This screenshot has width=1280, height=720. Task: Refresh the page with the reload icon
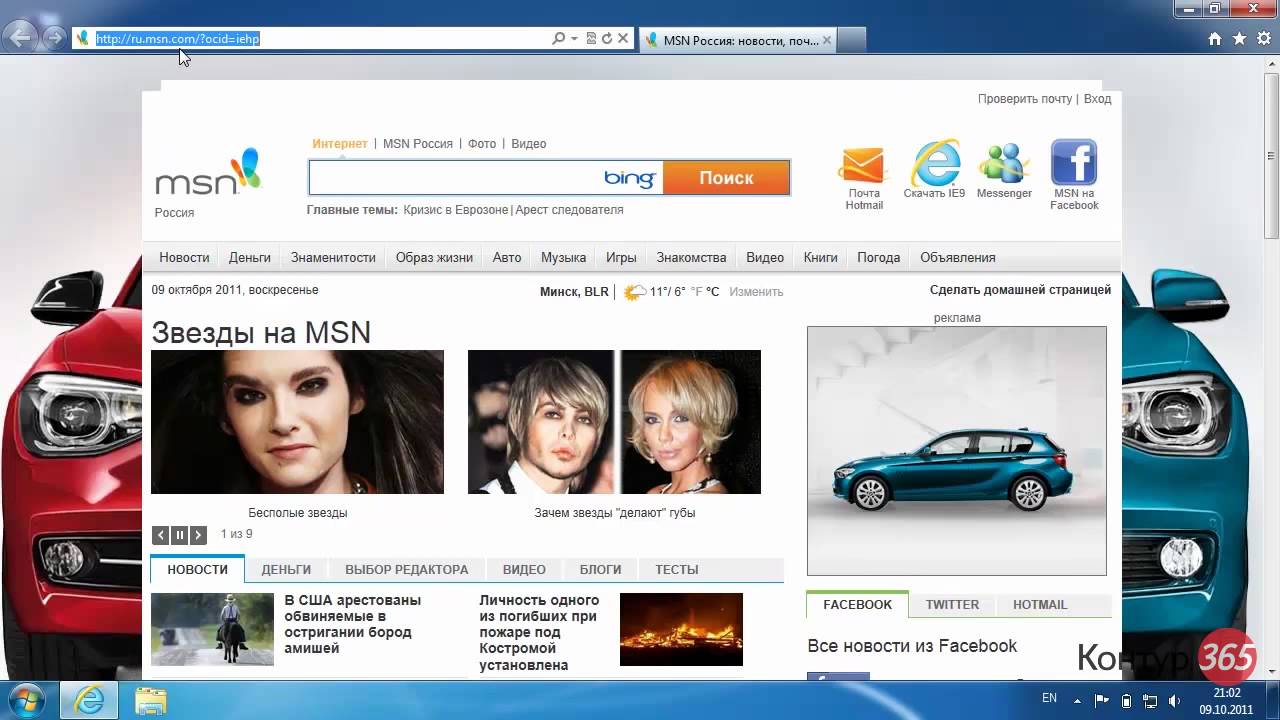click(x=606, y=39)
